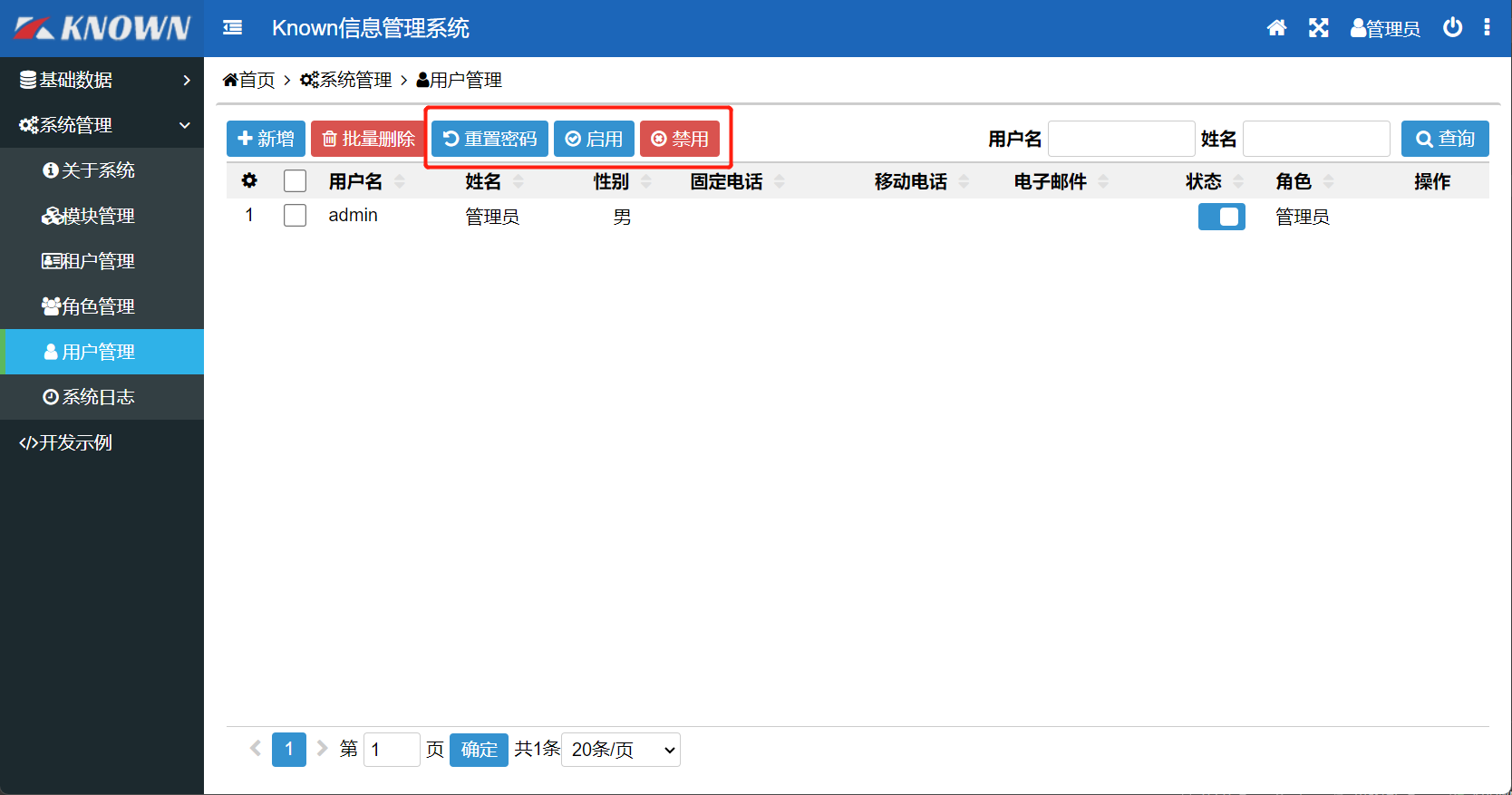This screenshot has width=1512, height=795.
Task: Click the Known信息管理系统 title
Action: (x=371, y=28)
